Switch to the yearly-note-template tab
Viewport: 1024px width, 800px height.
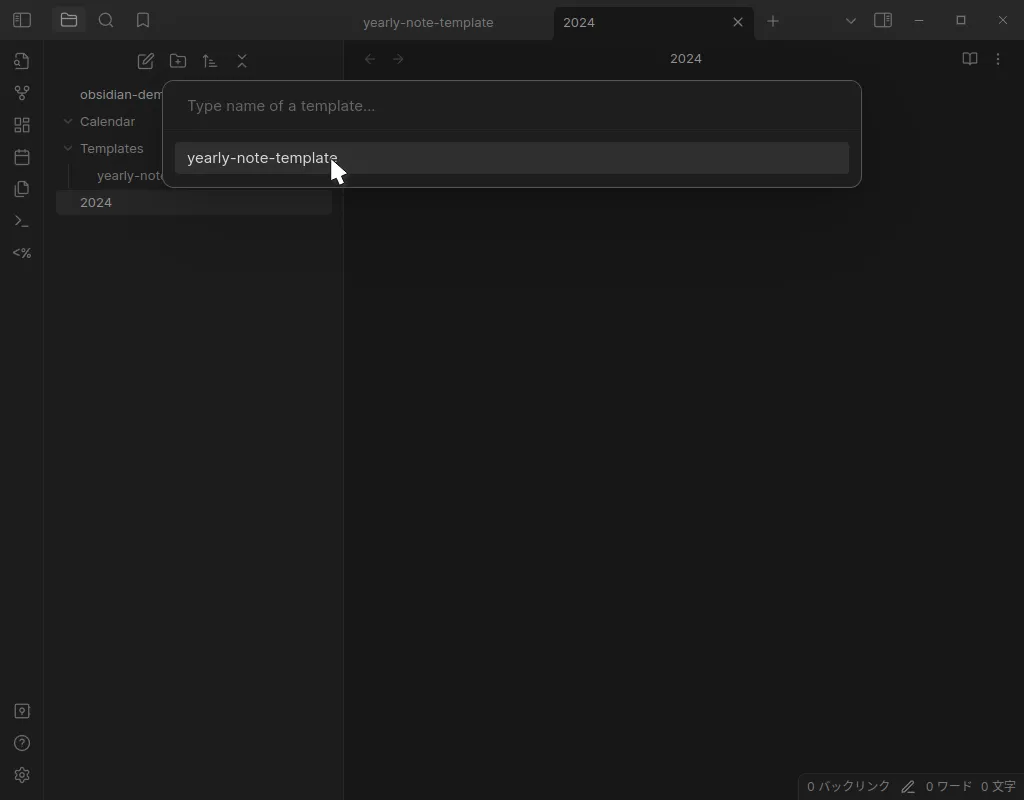pos(428,22)
